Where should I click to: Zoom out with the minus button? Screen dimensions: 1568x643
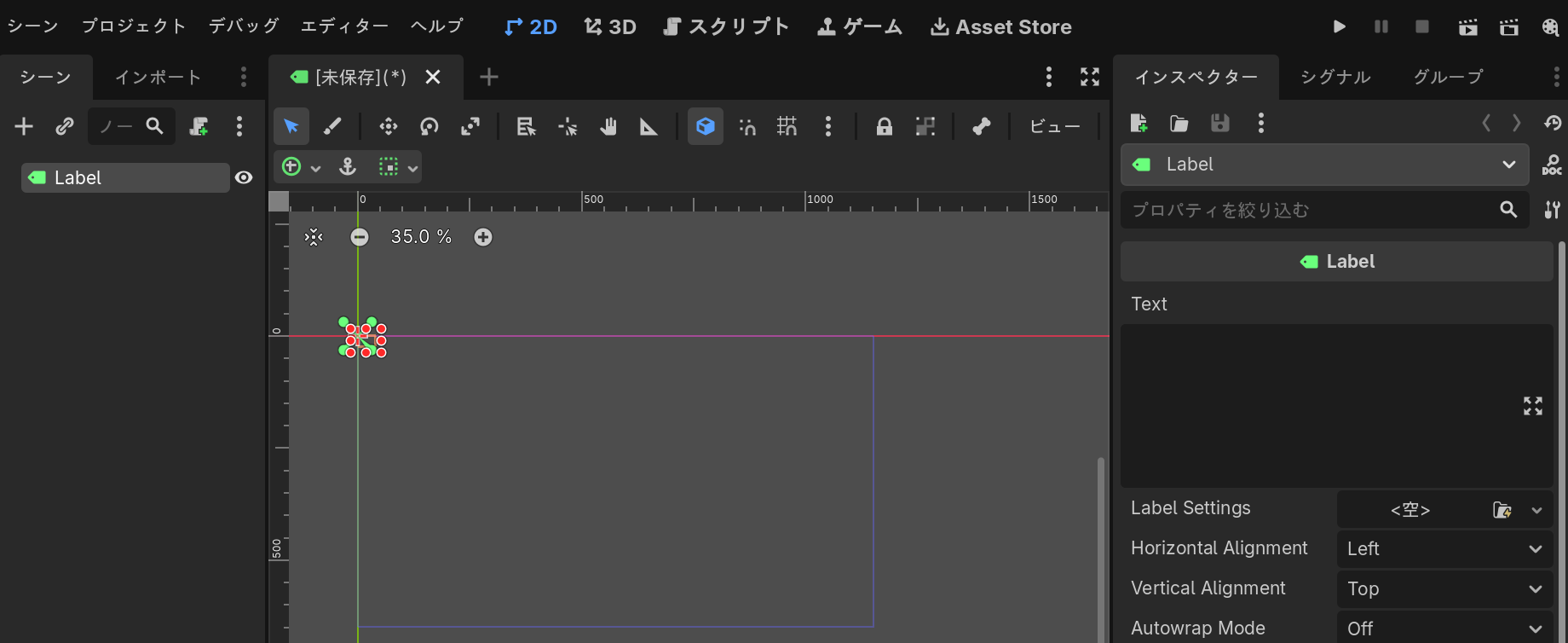(x=360, y=237)
